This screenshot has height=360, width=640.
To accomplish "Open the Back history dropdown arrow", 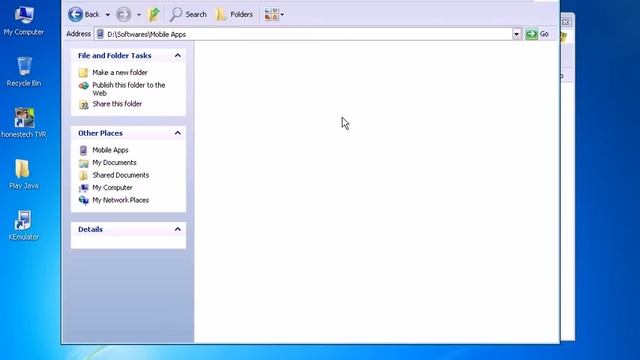I will click(108, 15).
